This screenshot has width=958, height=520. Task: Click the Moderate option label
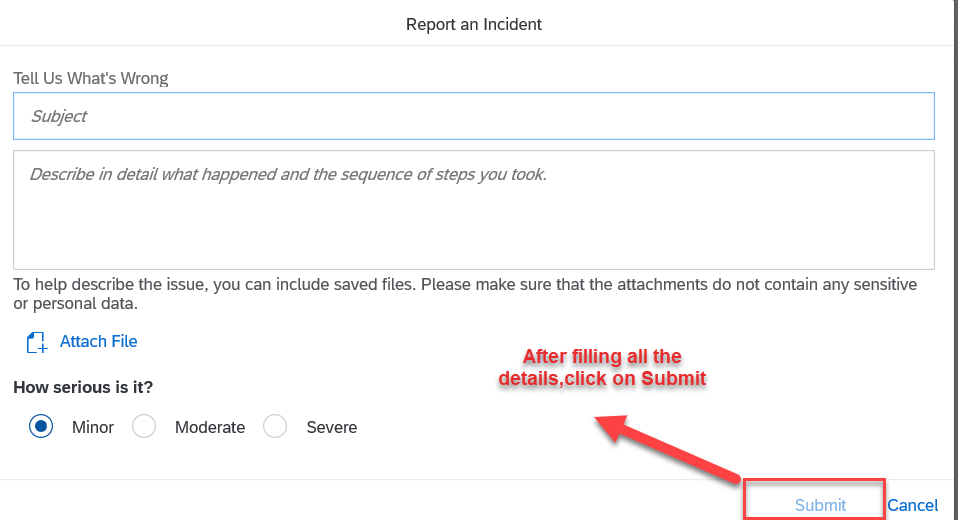pos(210,427)
